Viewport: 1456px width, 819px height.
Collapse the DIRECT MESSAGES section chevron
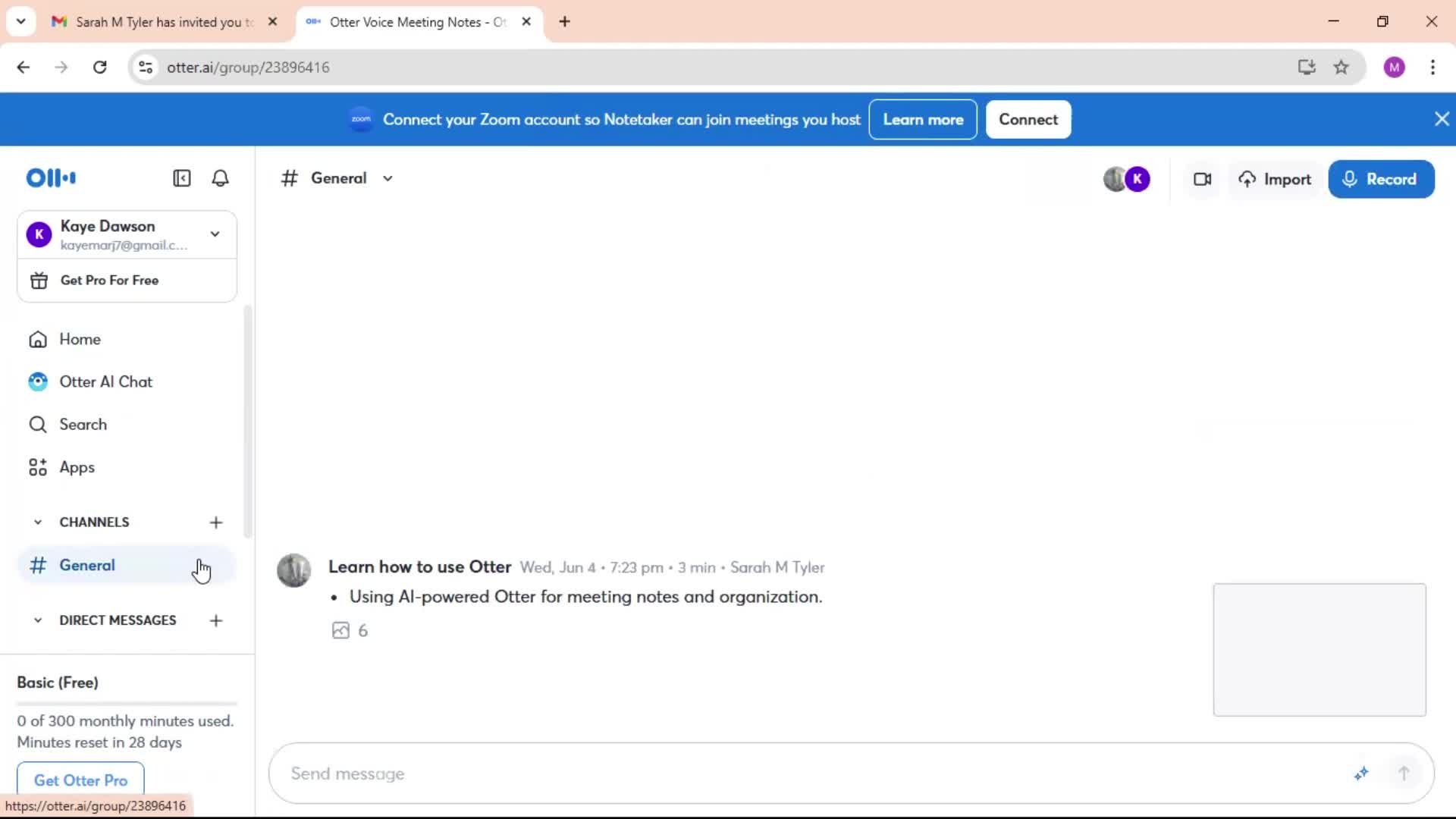38,620
